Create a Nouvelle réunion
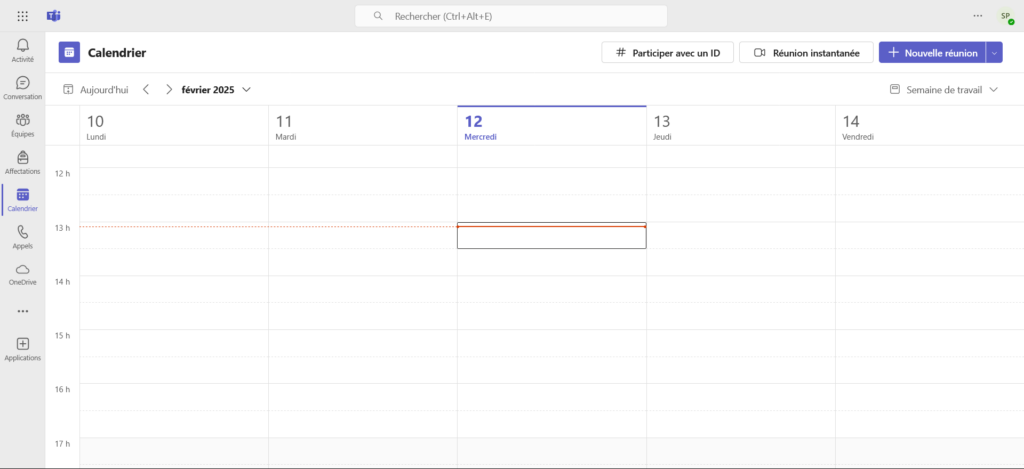Screen dimensions: 1024x469 click(932, 53)
